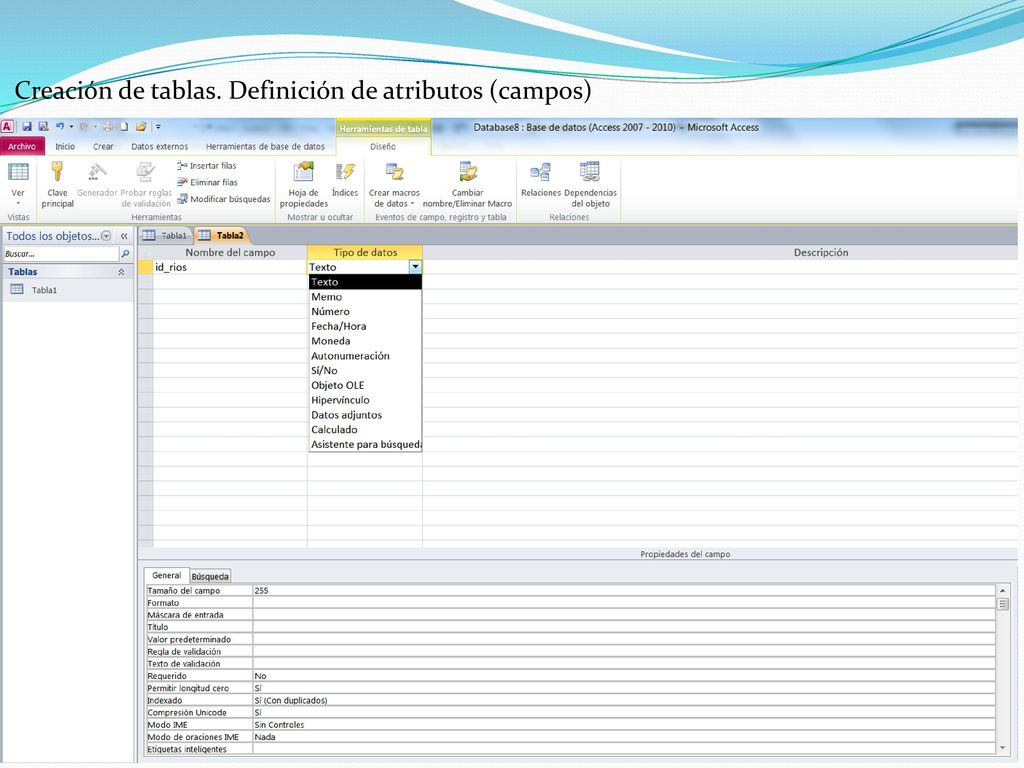Click the Requerido property value No
The width and height of the screenshot is (1024, 768).
pos(624,676)
